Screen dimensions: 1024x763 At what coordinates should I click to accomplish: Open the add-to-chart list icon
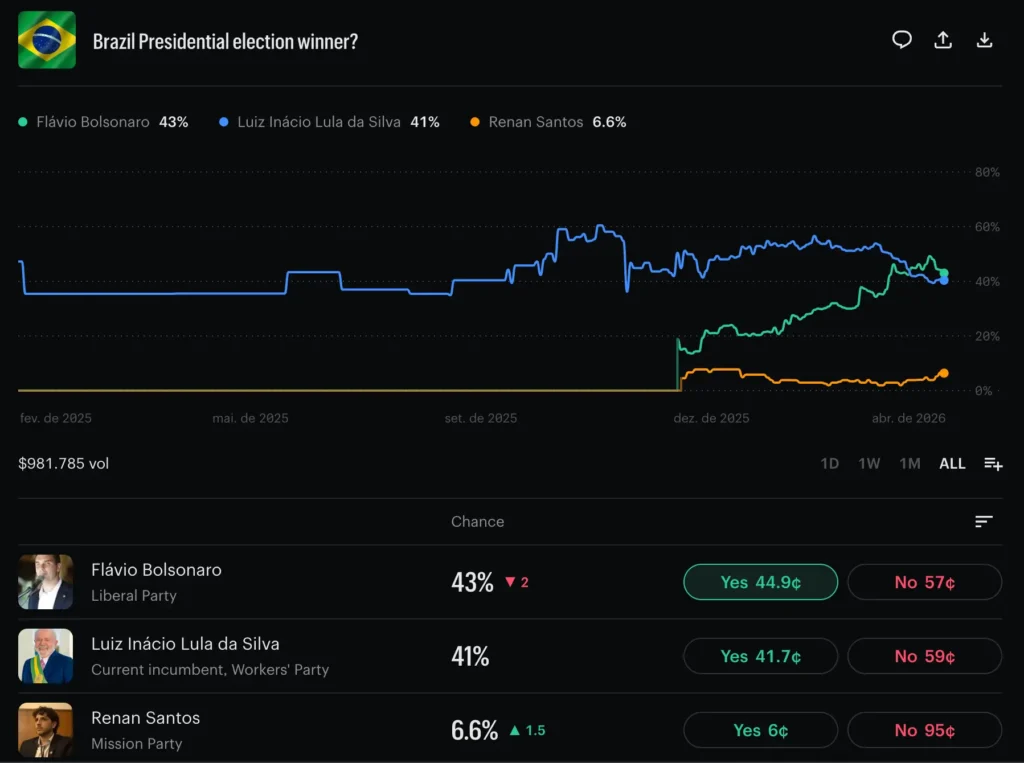pyautogui.click(x=992, y=463)
